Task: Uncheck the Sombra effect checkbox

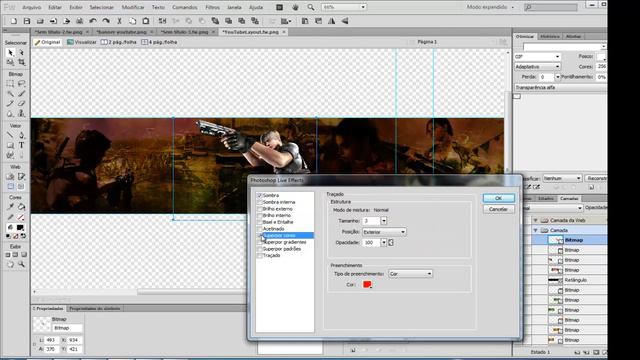Action: point(259,196)
